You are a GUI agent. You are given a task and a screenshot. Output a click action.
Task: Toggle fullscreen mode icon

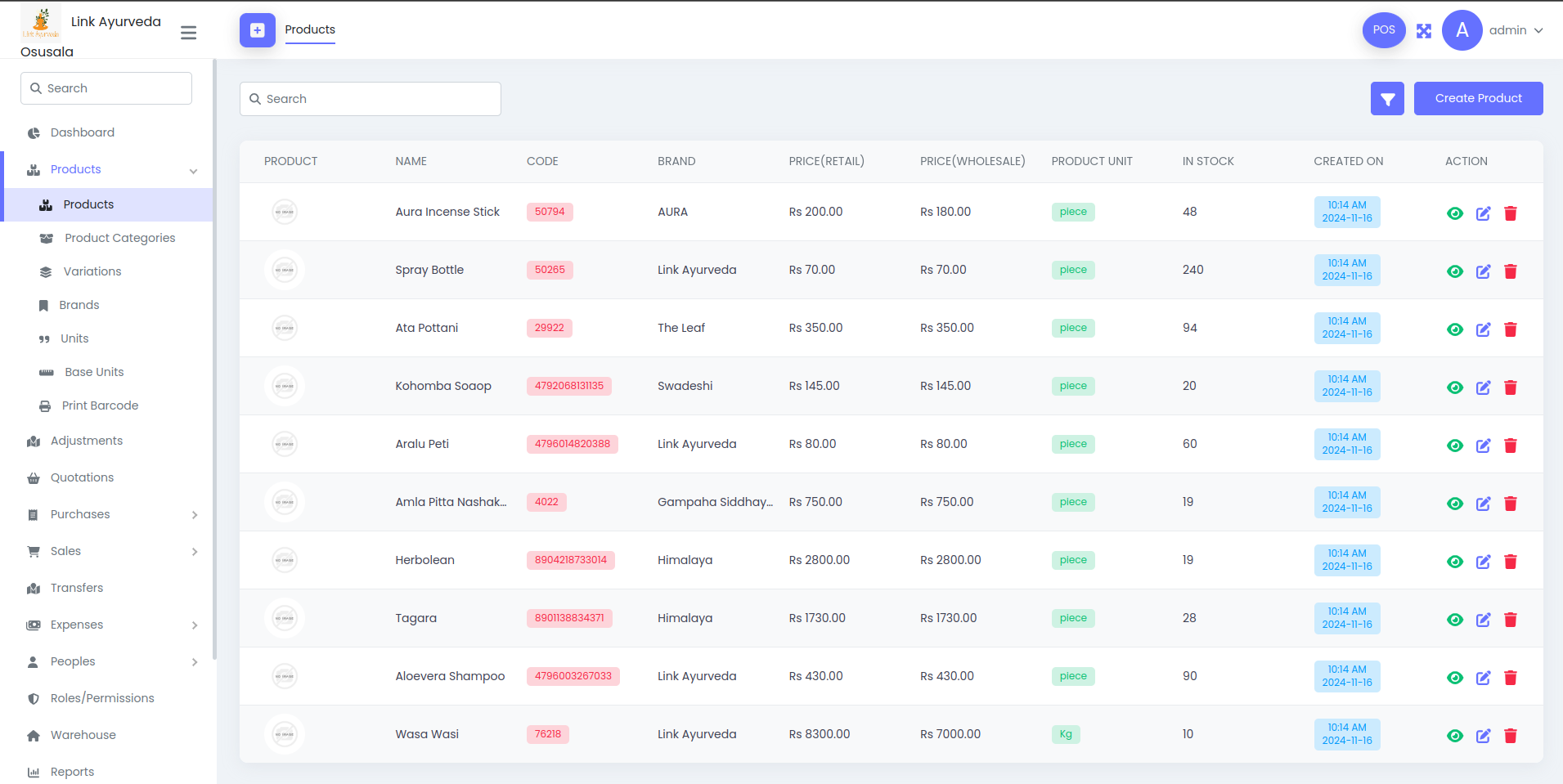pyautogui.click(x=1424, y=31)
